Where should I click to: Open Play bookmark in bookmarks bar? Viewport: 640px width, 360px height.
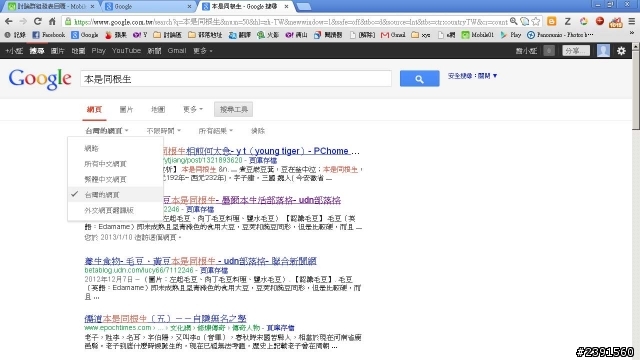pos(511,35)
